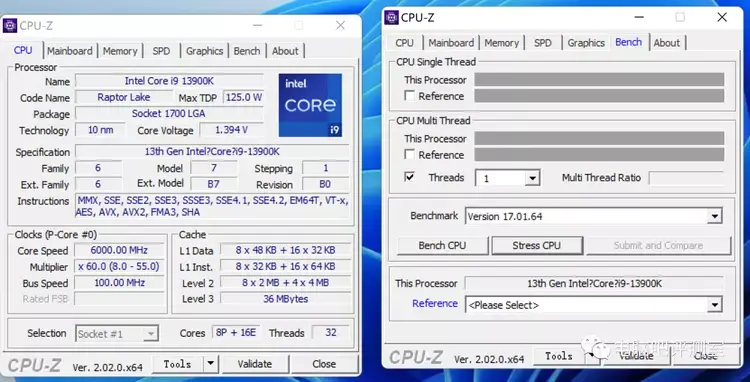Click This Processor field in right Bench window
The image size is (750, 382).
coord(594,283)
